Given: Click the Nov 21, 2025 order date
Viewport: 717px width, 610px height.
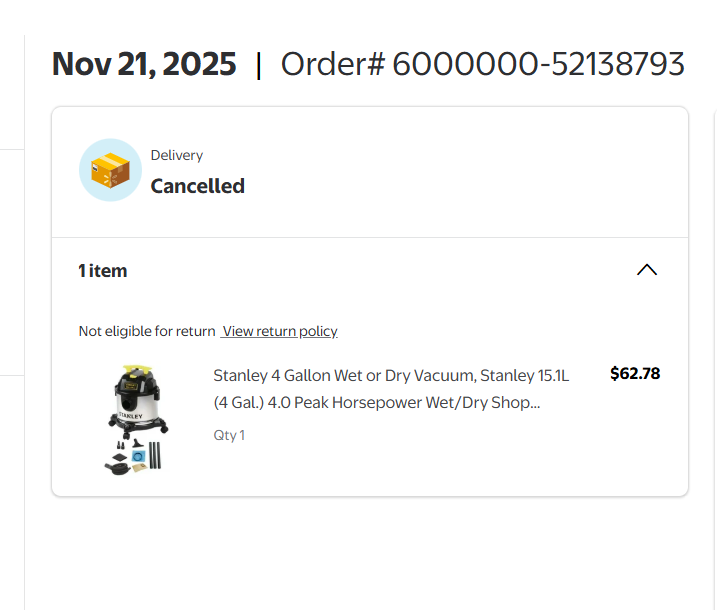Looking at the screenshot, I should (x=144, y=64).
